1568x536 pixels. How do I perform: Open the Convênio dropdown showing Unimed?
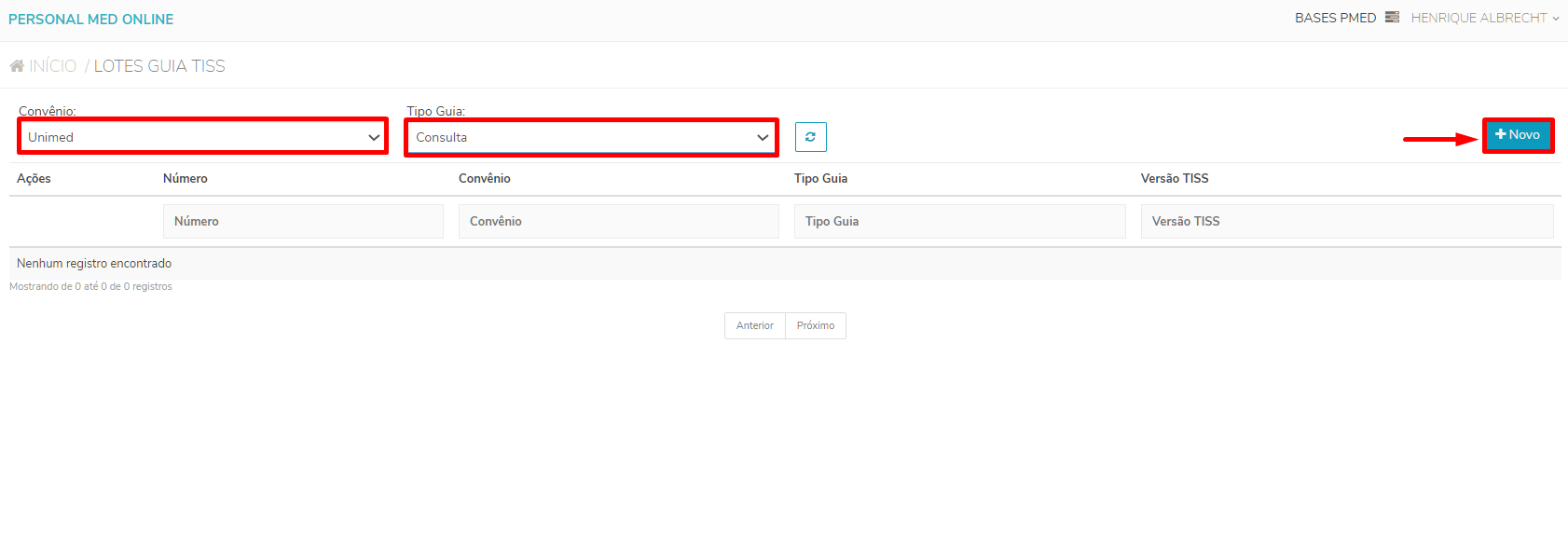pos(202,137)
